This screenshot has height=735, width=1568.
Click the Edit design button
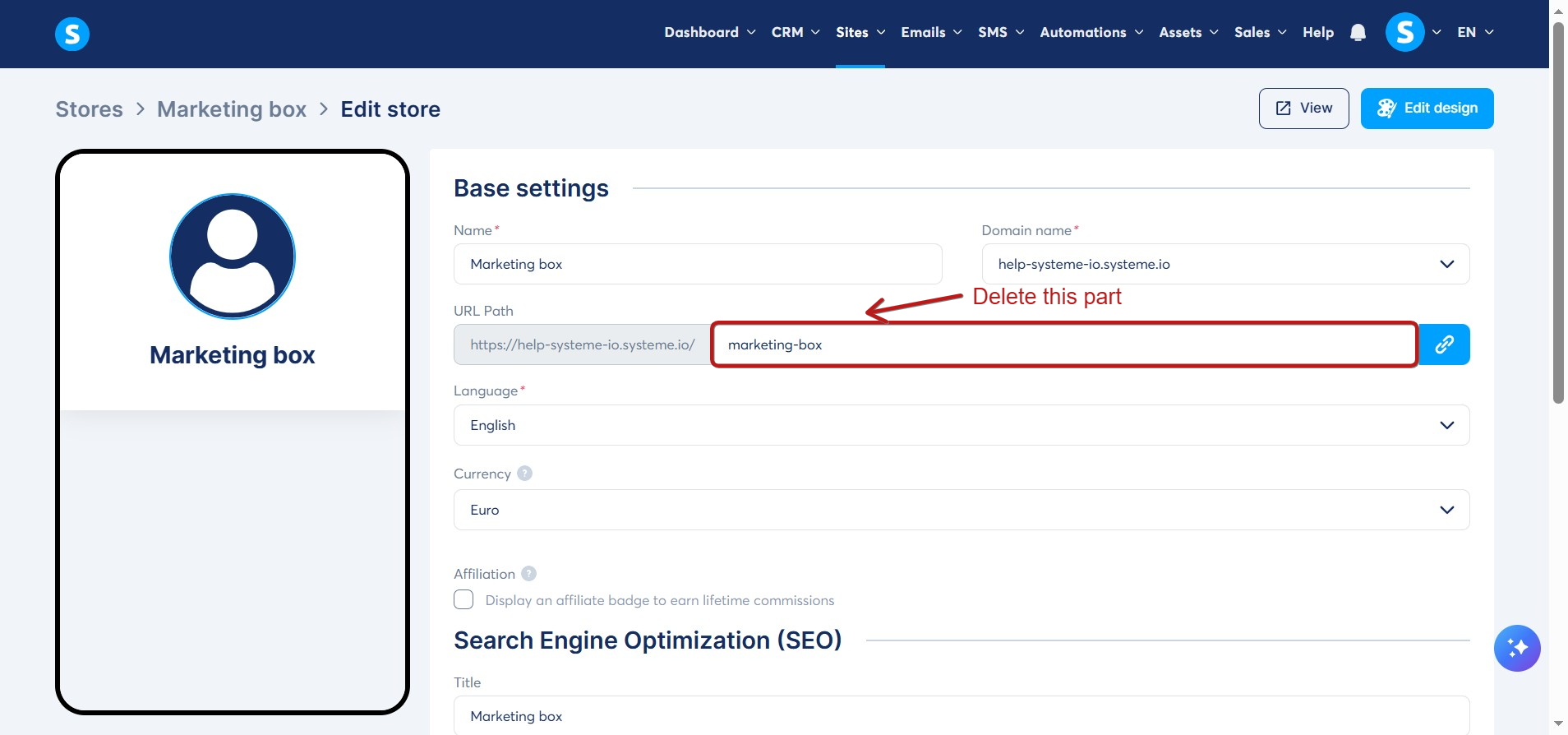[1427, 109]
